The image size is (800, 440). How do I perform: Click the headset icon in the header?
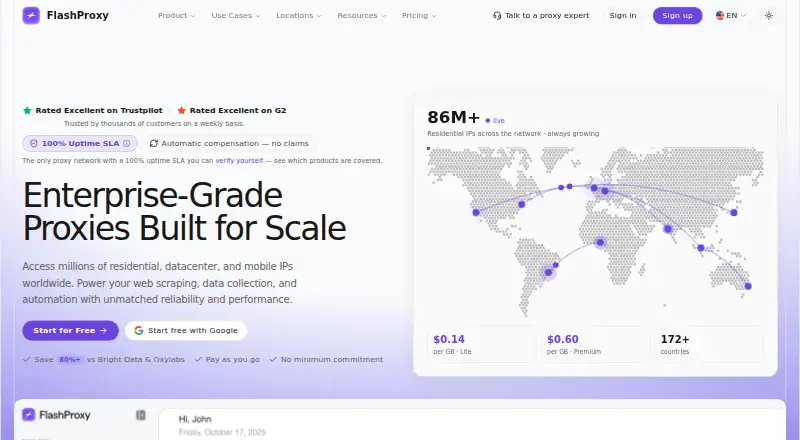497,16
